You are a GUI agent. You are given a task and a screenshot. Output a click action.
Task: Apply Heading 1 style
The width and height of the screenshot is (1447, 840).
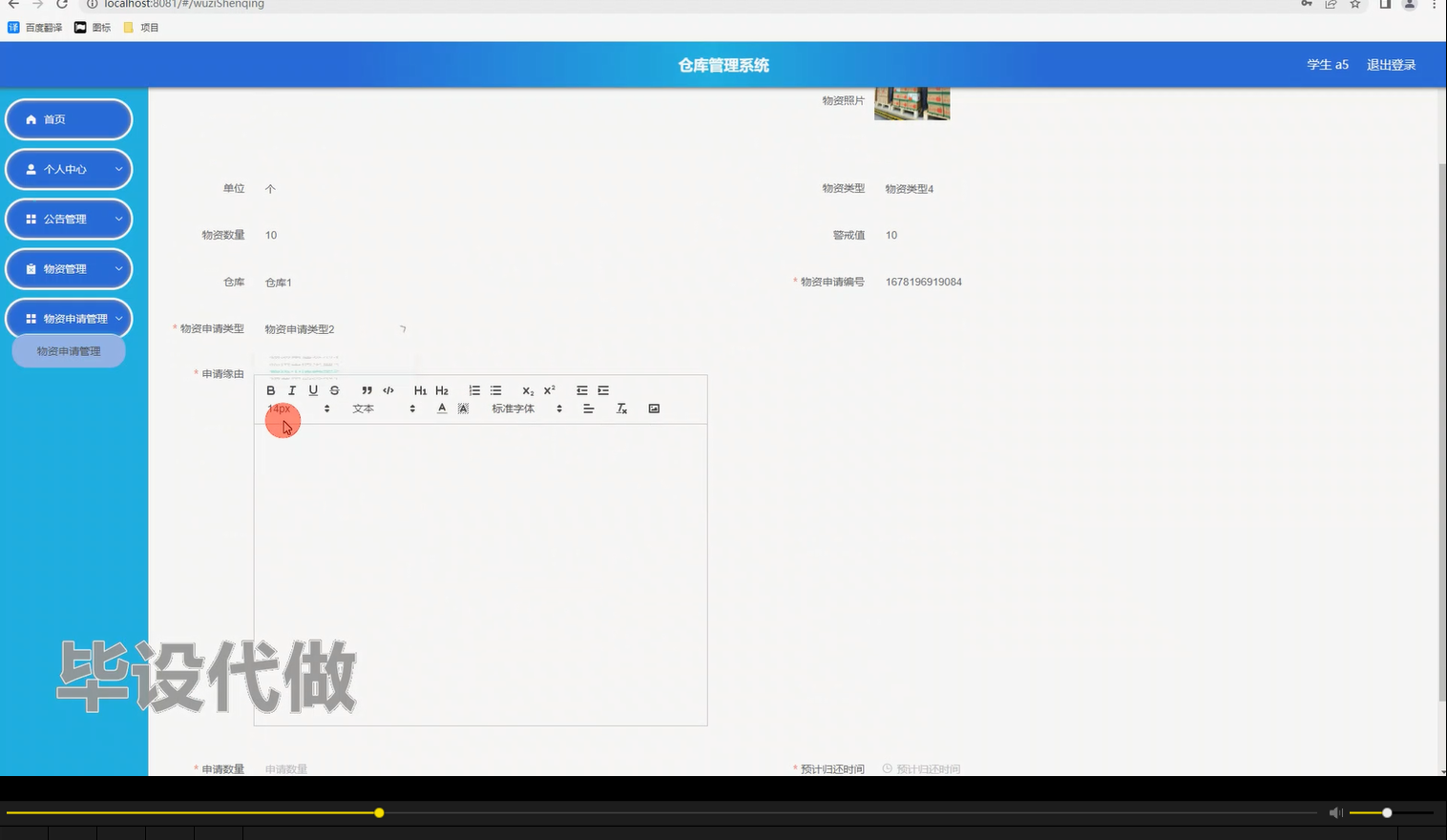click(420, 389)
